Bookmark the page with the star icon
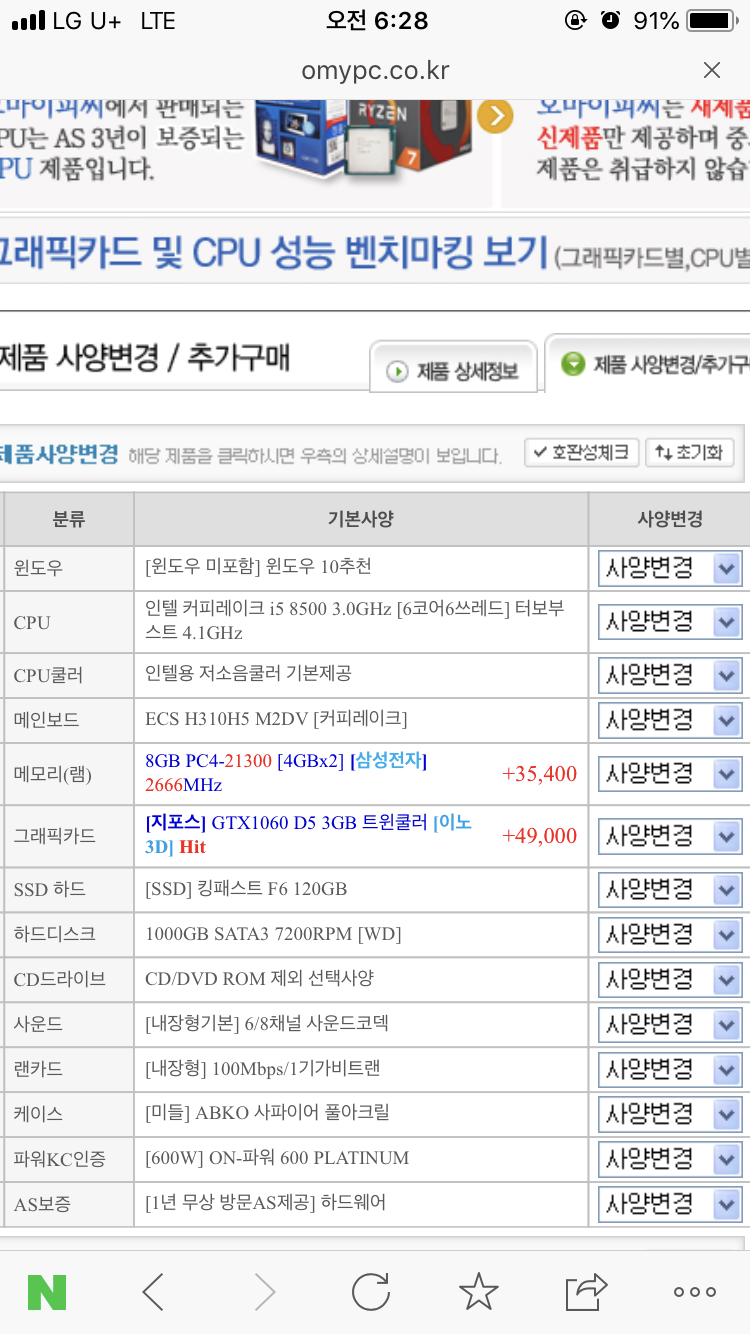This screenshot has width=750, height=1334. pos(479,1292)
